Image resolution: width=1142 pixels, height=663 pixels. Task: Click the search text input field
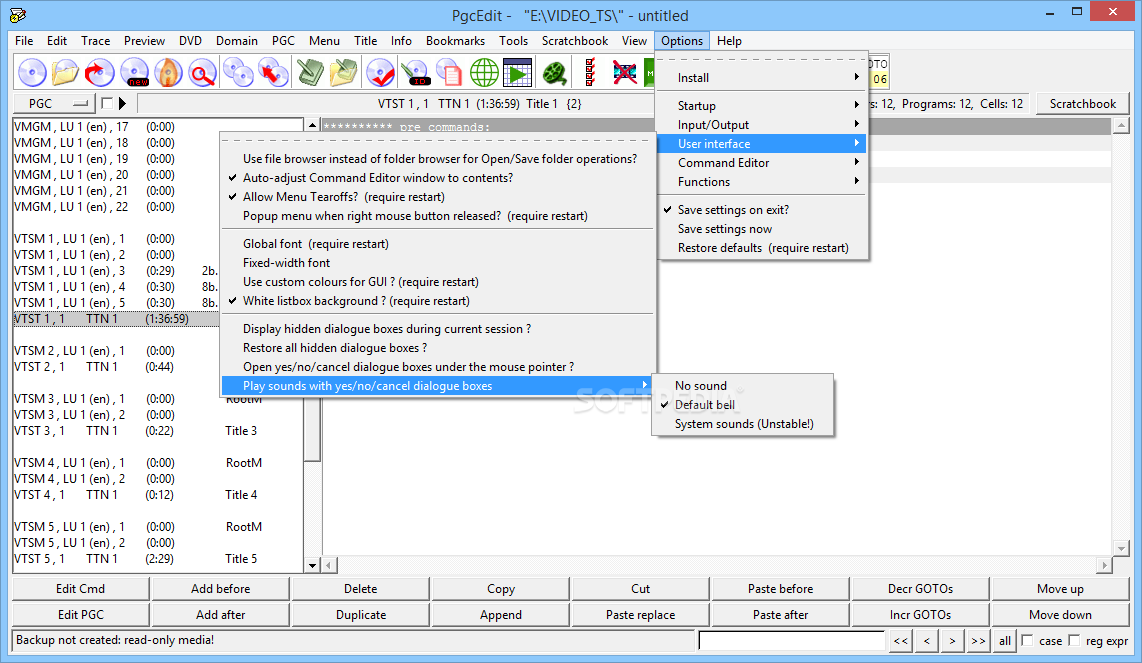tap(792, 641)
